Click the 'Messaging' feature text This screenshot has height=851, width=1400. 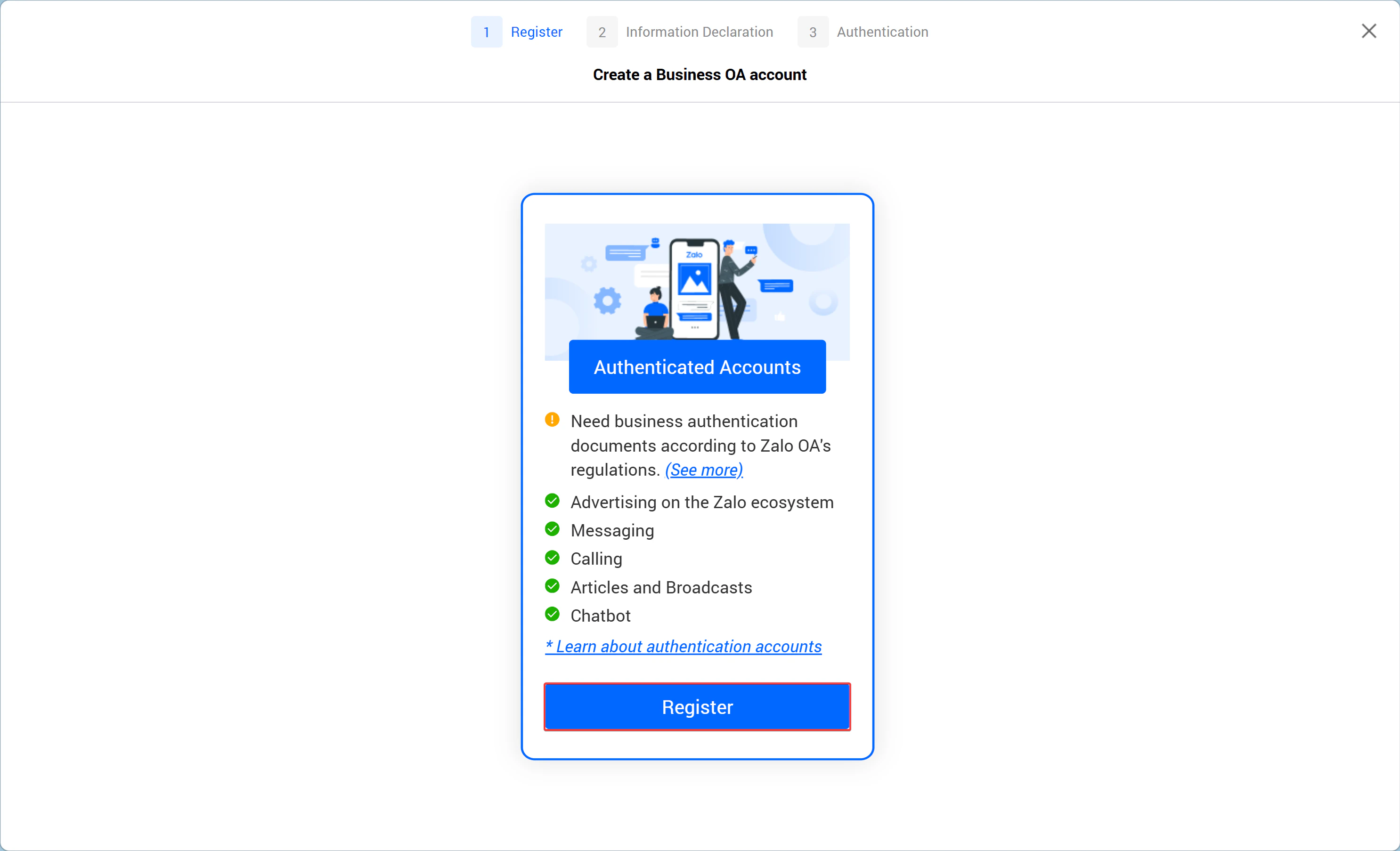(x=612, y=531)
